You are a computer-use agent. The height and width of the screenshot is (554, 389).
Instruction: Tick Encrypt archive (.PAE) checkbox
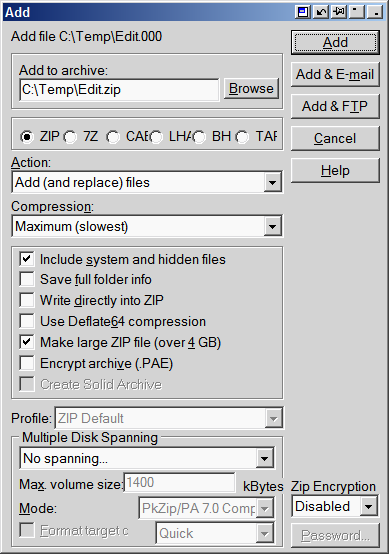[27, 363]
